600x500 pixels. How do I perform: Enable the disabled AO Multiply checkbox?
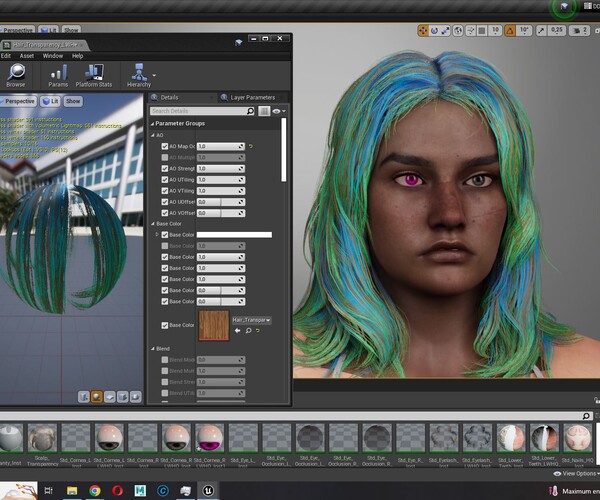[165, 157]
